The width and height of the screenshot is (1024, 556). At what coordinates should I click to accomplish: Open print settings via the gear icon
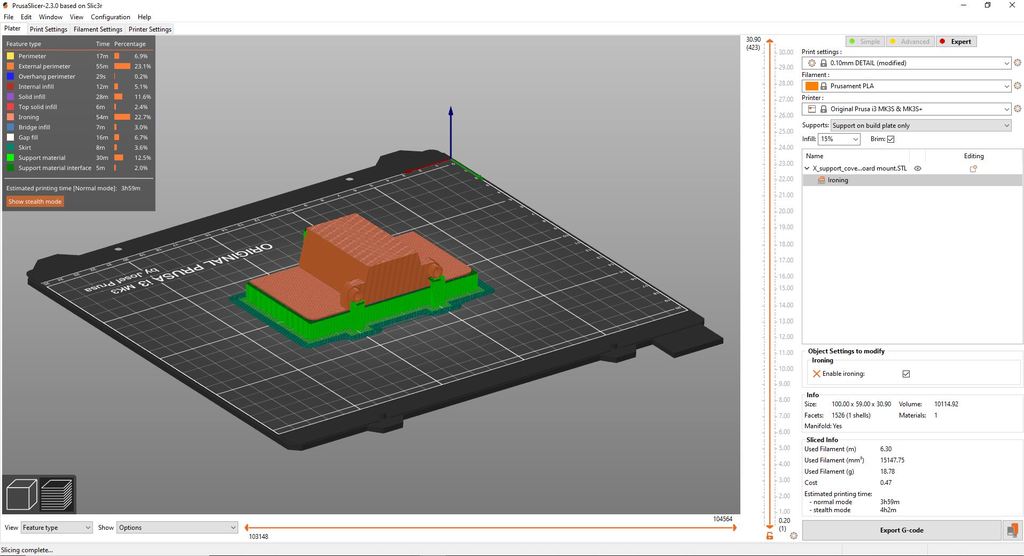(1017, 63)
